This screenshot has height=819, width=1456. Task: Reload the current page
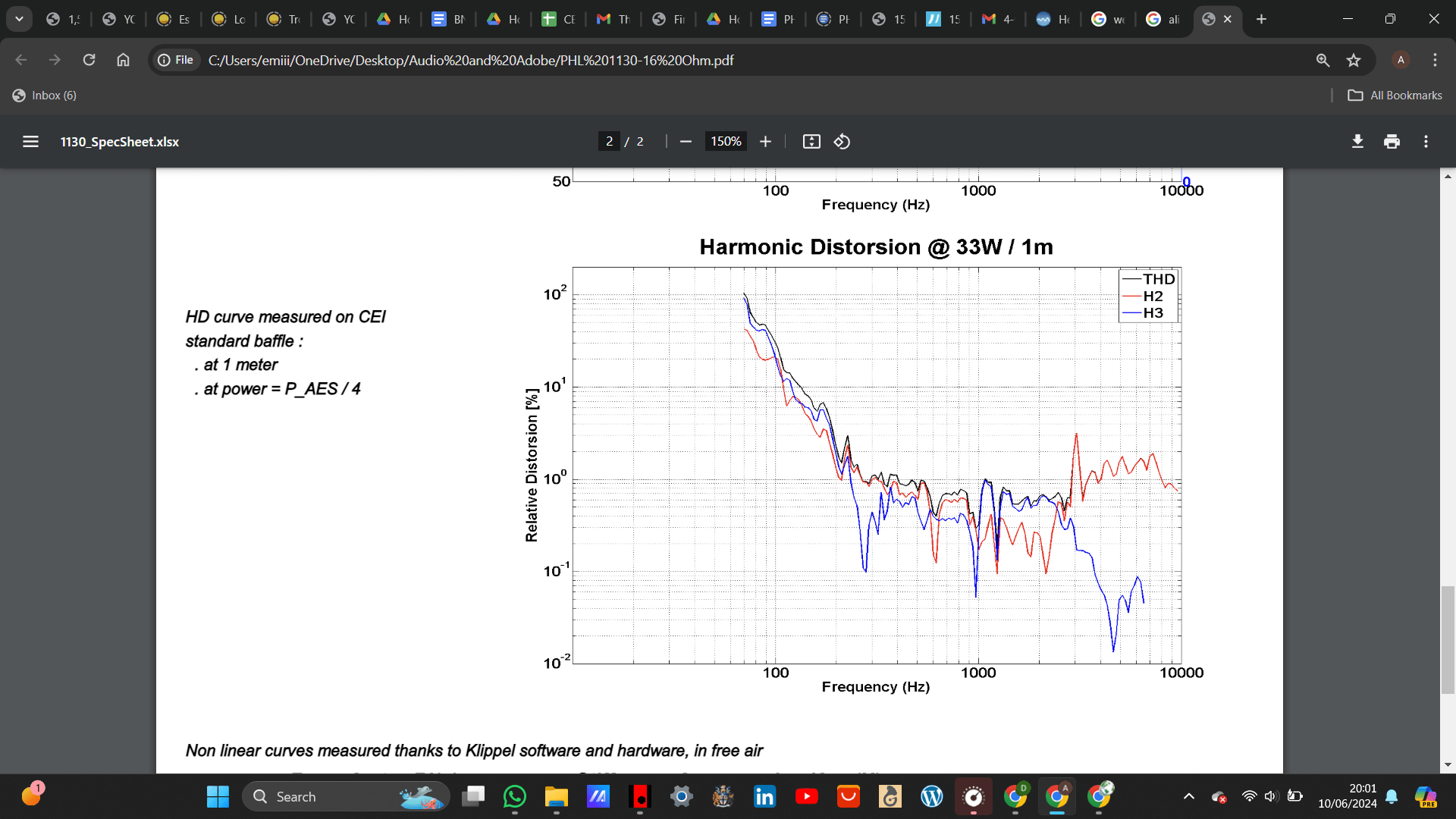(89, 60)
